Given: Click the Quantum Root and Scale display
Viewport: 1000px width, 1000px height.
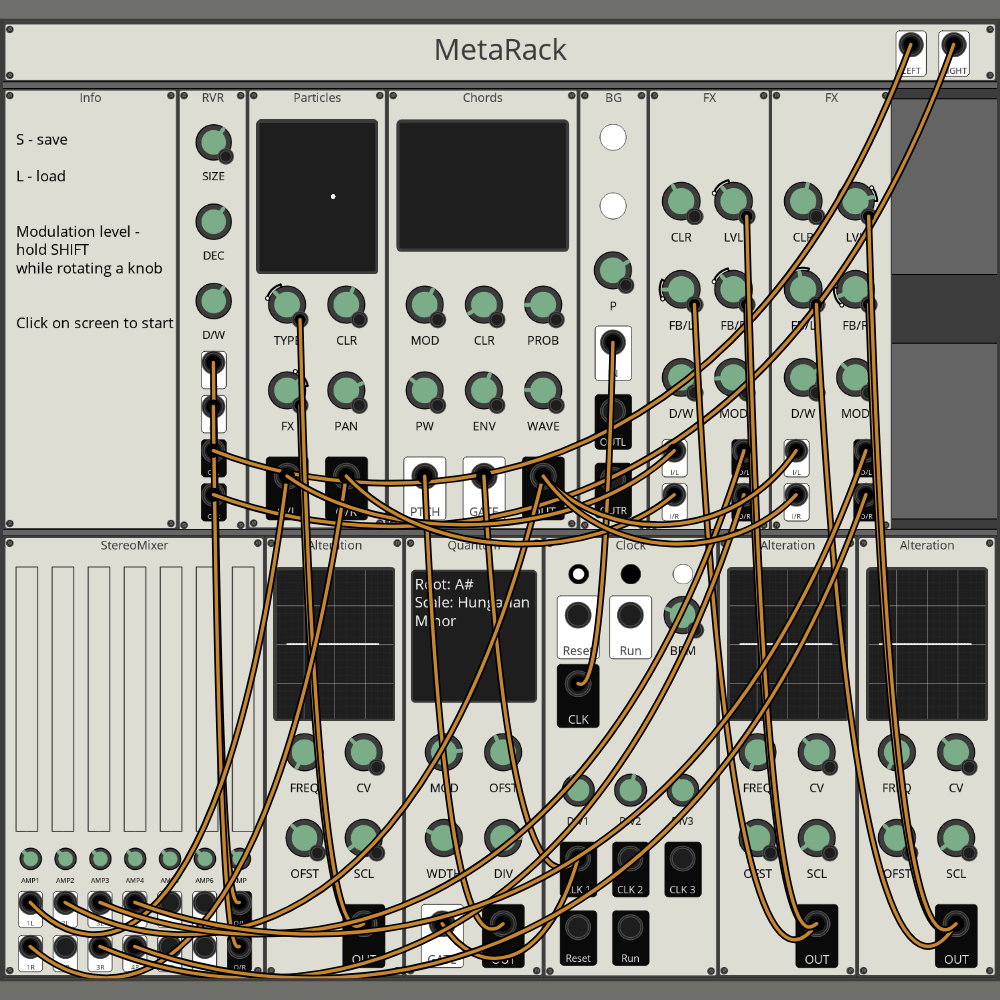Looking at the screenshot, I should [x=473, y=636].
